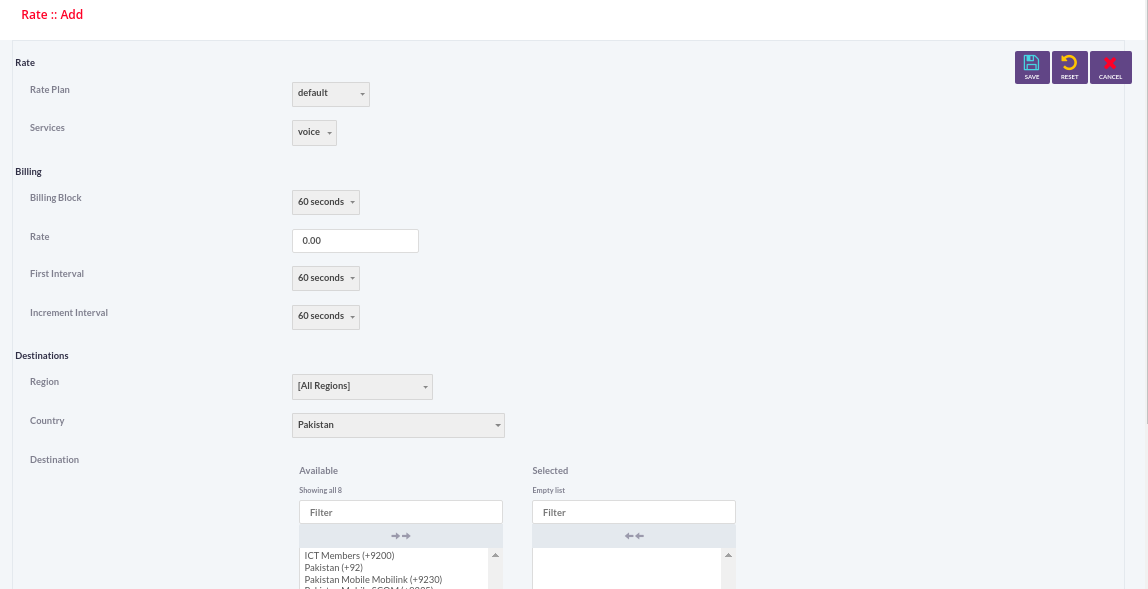Open the First Interval dropdown
The image size is (1148, 589).
(x=326, y=278)
